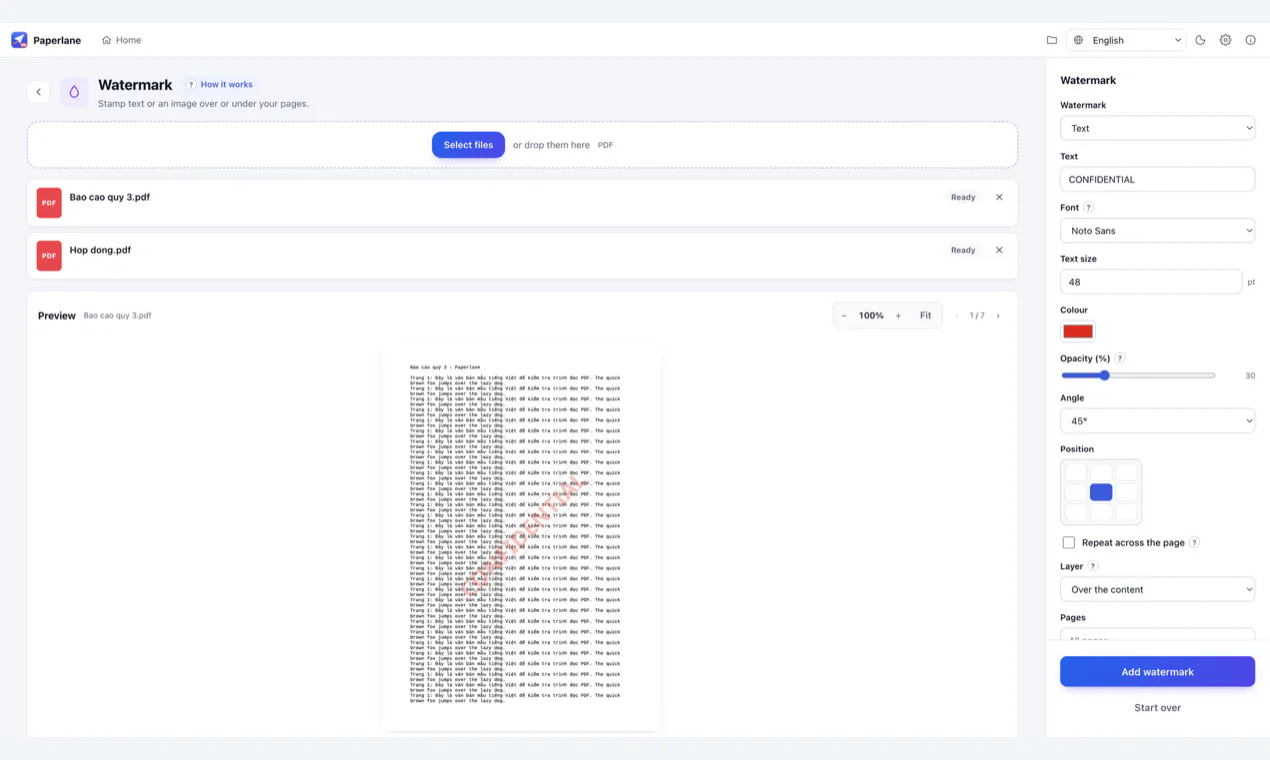The width and height of the screenshot is (1270, 760).
Task: Click the PDF icon for Hop dong.pdf
Action: (x=49, y=256)
